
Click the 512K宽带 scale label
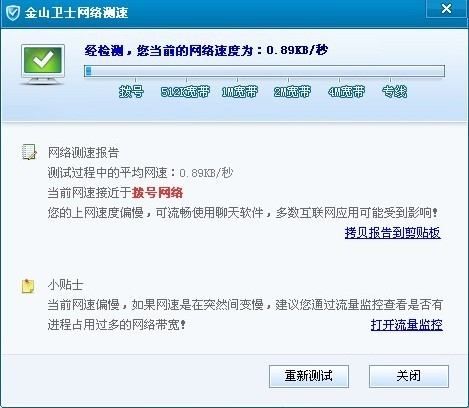pos(185,91)
